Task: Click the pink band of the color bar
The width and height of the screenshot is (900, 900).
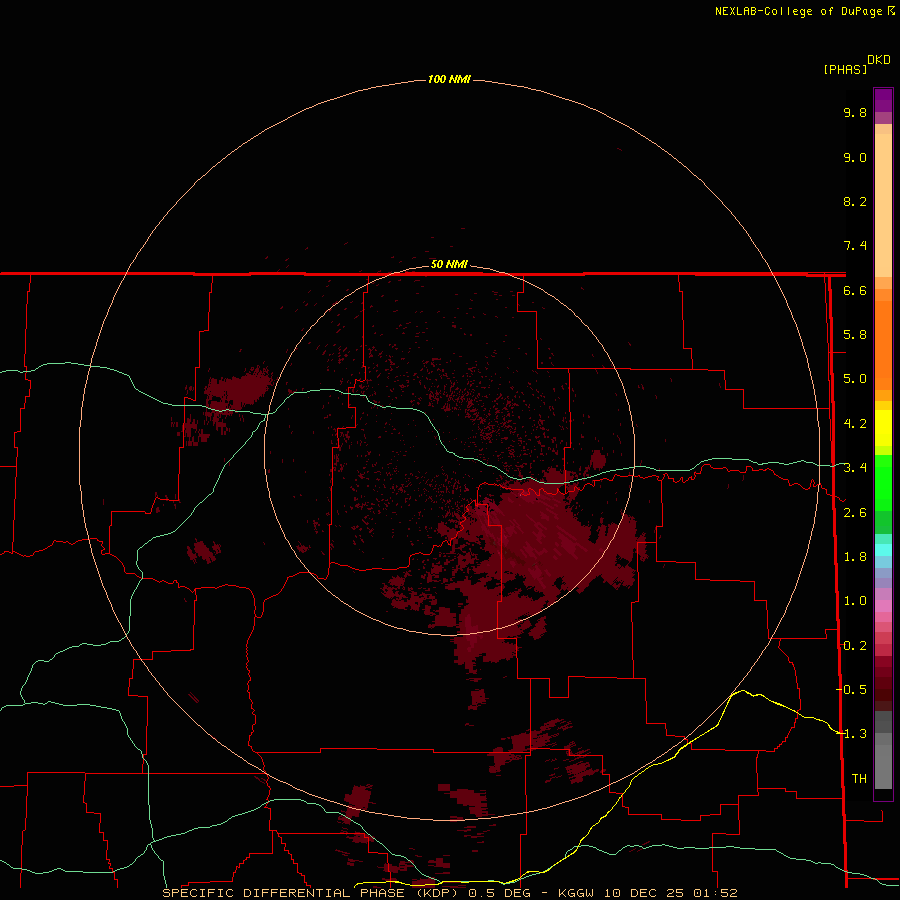Action: click(x=883, y=606)
